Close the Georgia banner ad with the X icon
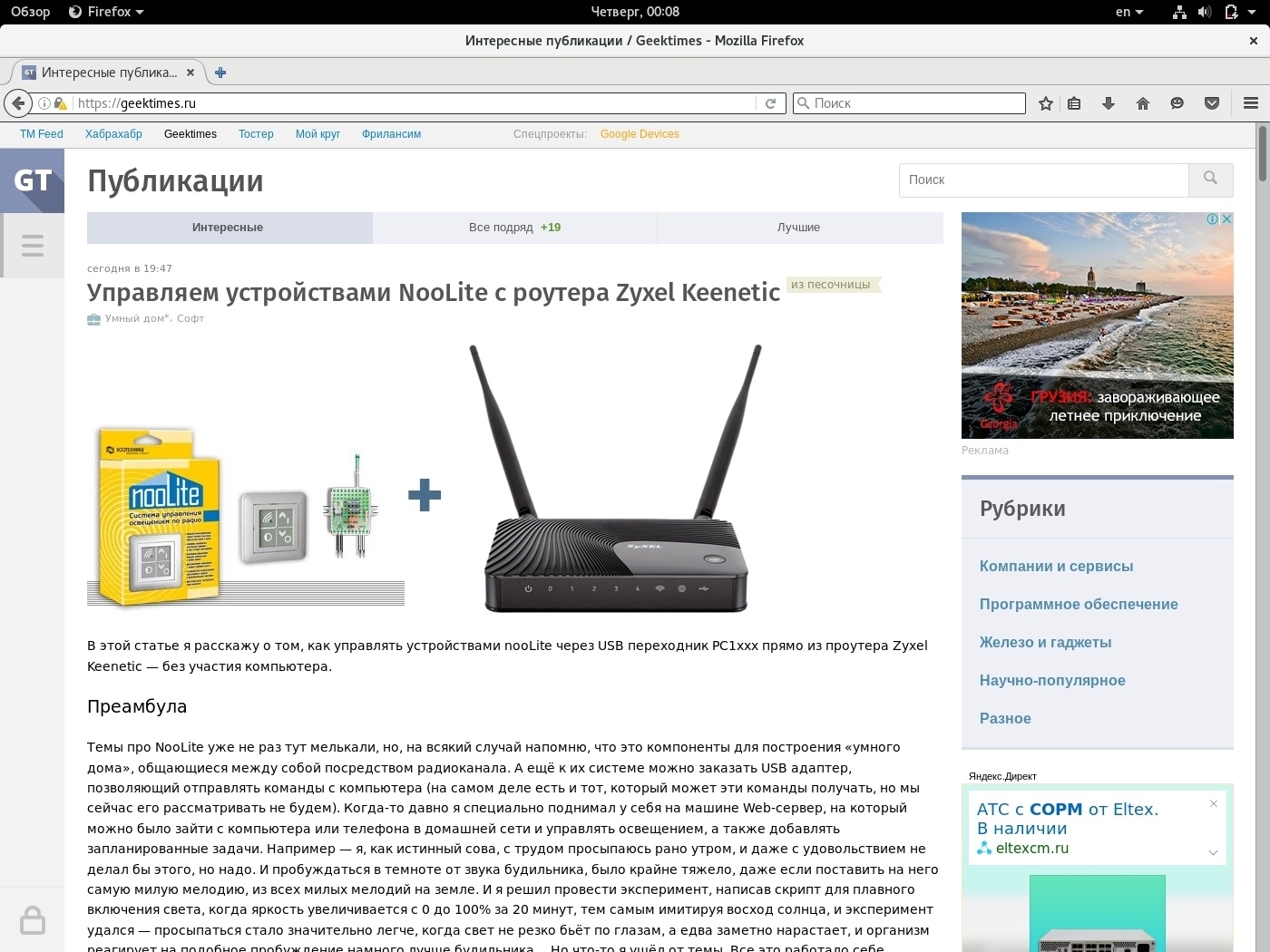Viewport: 1270px width, 952px height. click(x=1226, y=219)
